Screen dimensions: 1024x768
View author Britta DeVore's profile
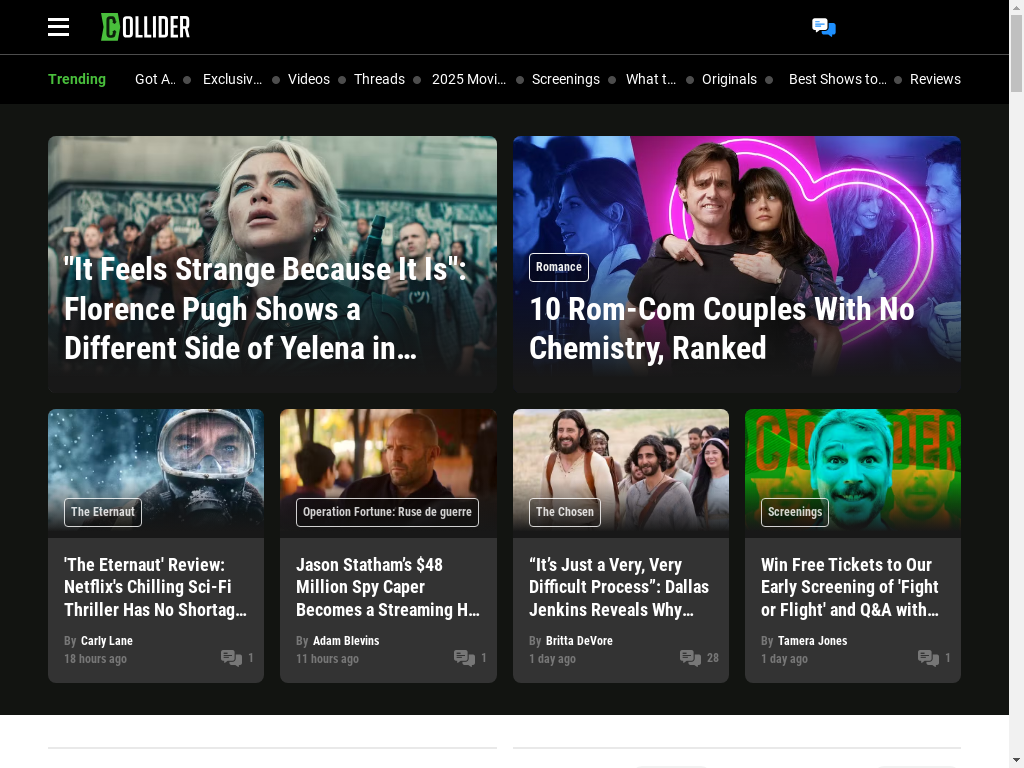point(579,641)
